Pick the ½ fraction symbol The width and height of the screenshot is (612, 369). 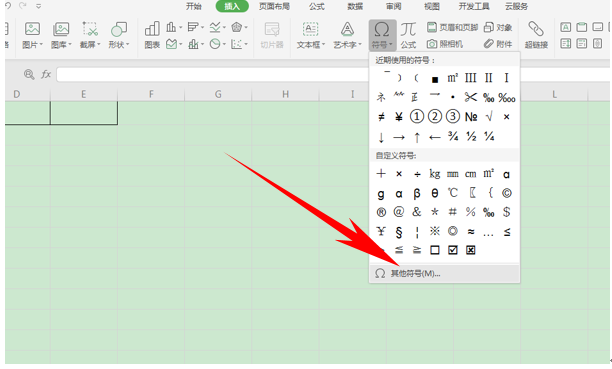tap(471, 136)
